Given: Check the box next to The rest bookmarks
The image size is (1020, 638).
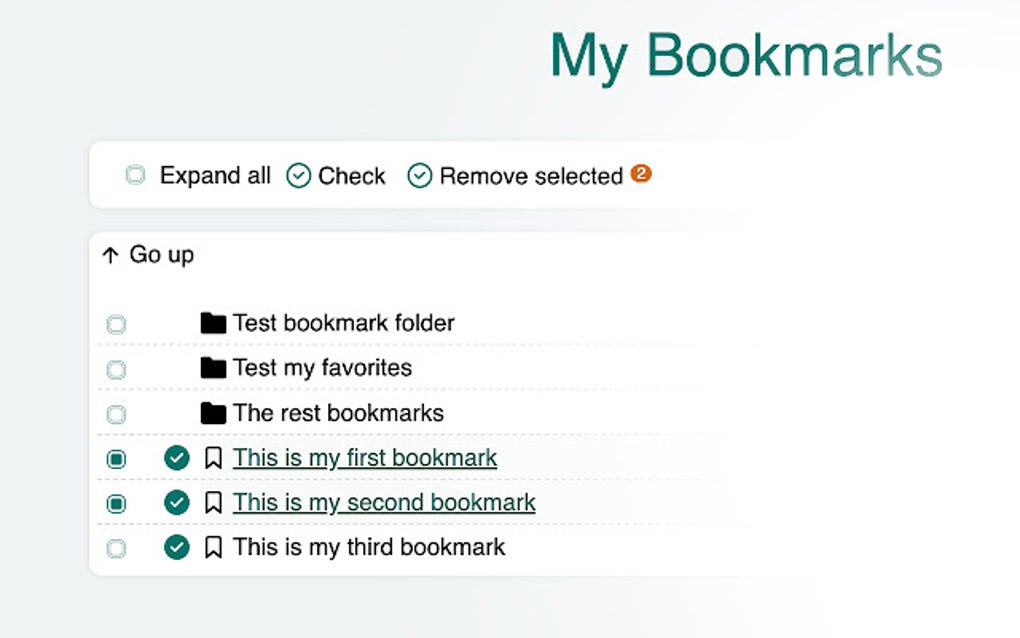Looking at the screenshot, I should click(116, 413).
